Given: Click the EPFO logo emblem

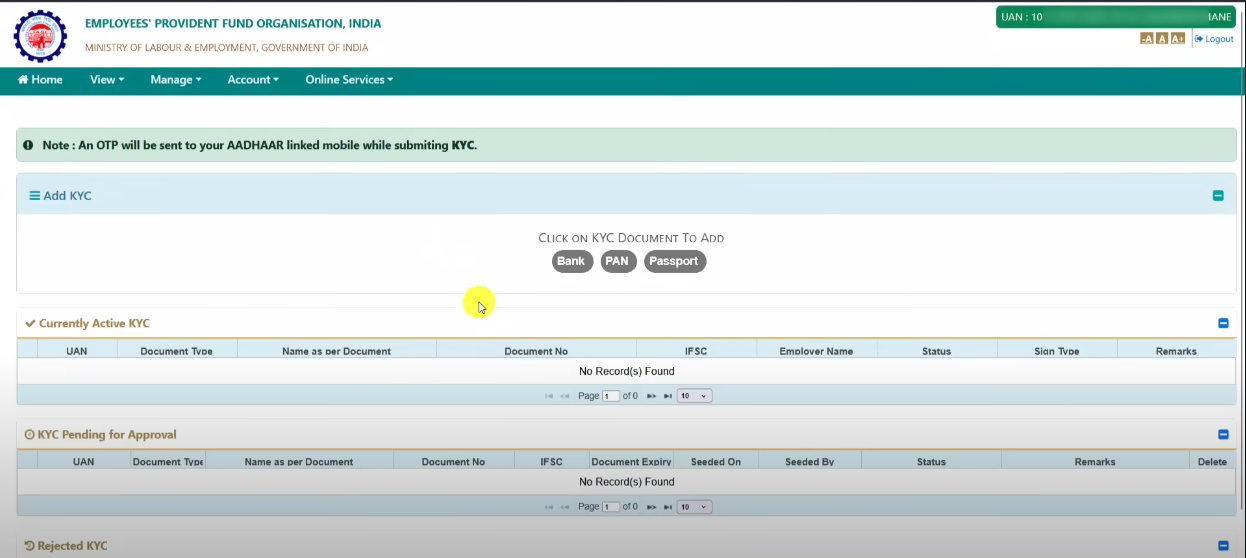Looking at the screenshot, I should [39, 36].
